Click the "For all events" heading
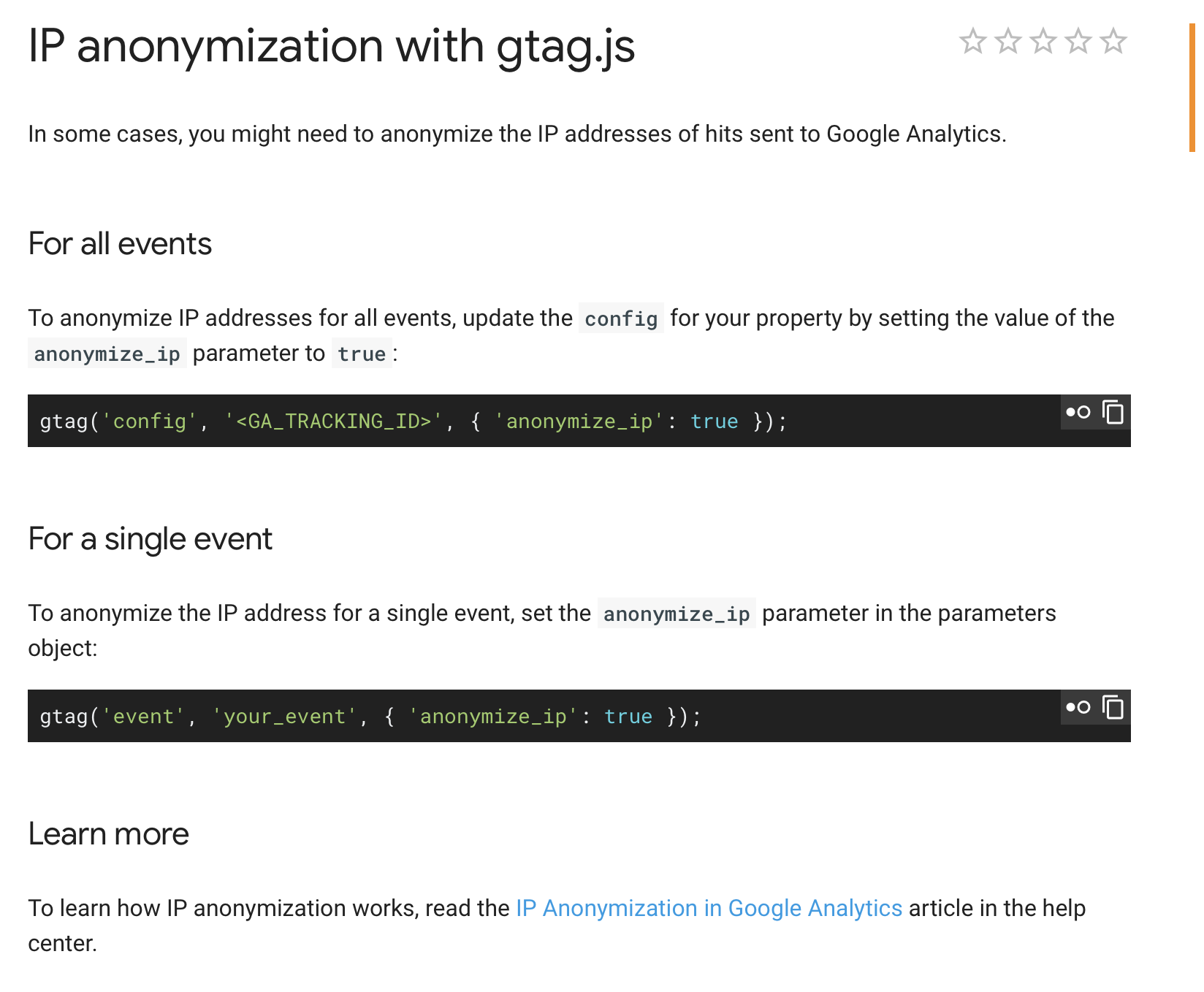 tap(120, 244)
